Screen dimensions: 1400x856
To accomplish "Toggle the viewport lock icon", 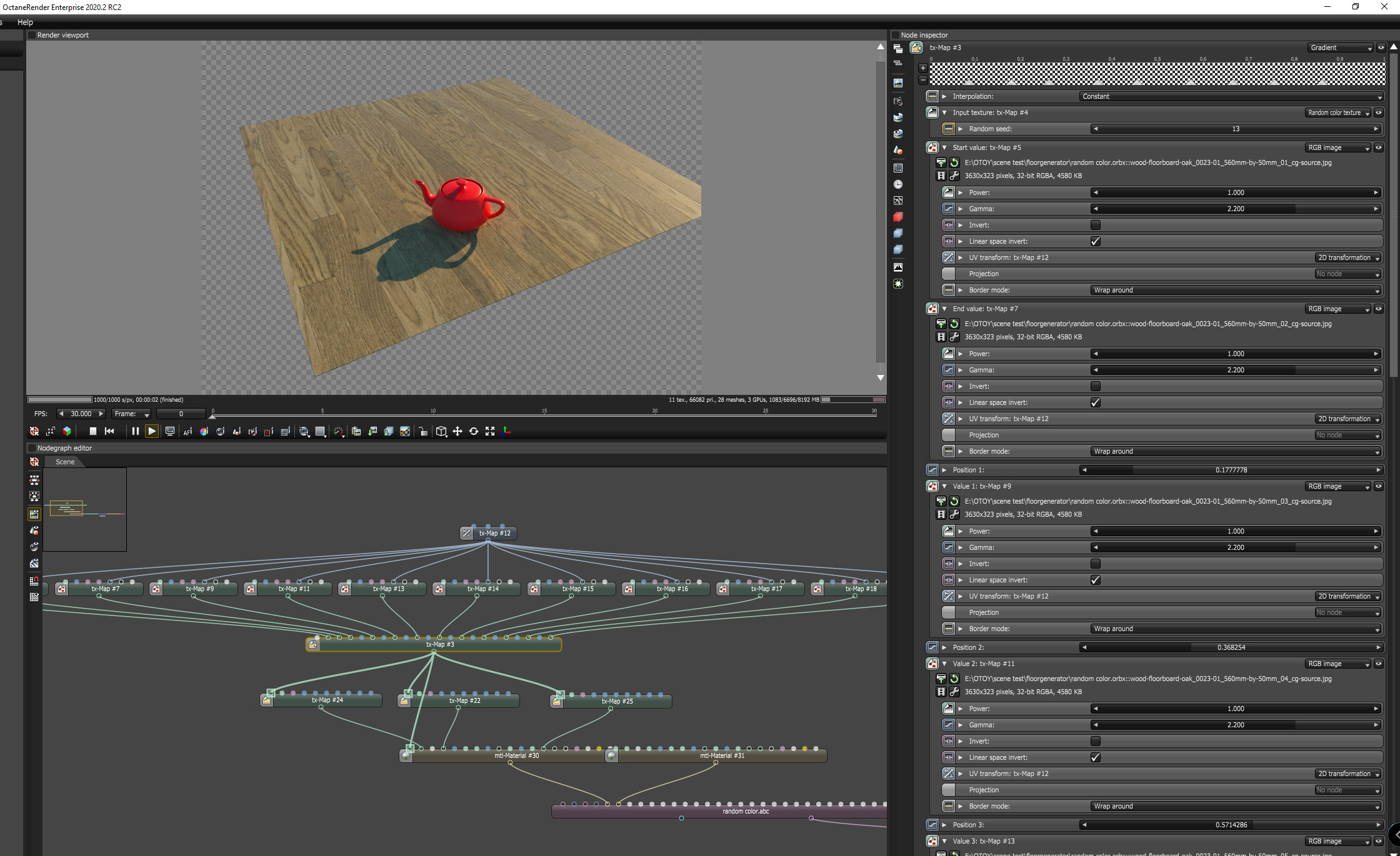I will coord(423,431).
